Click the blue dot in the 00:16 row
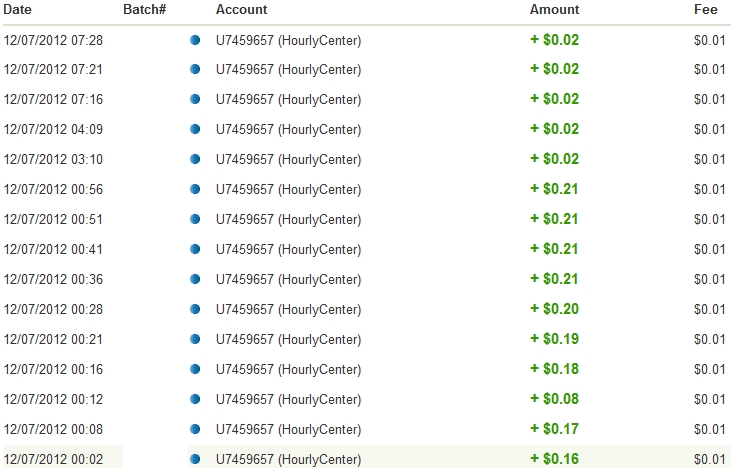Viewport: 731px width, 469px height. [x=195, y=370]
